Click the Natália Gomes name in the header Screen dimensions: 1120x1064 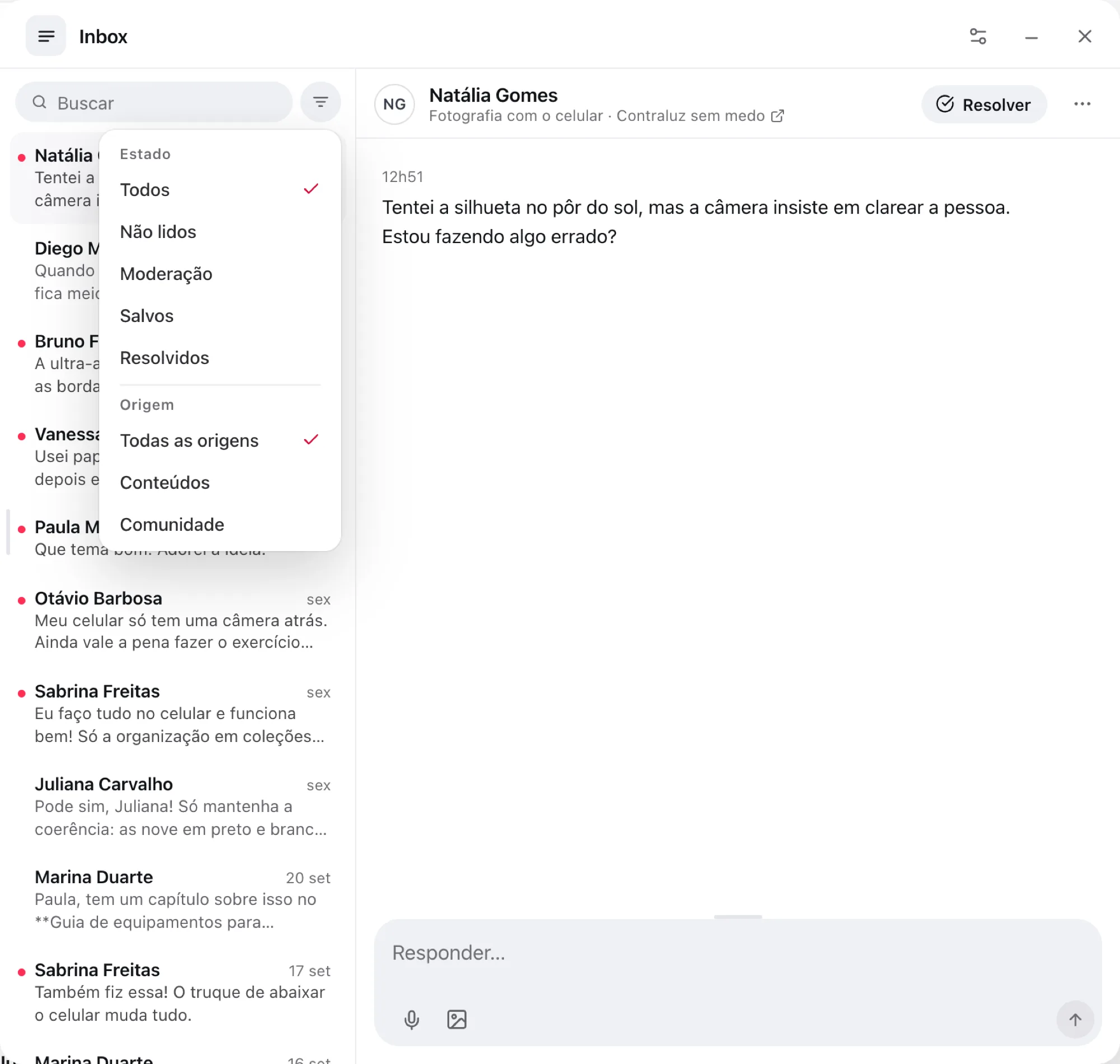coord(493,95)
